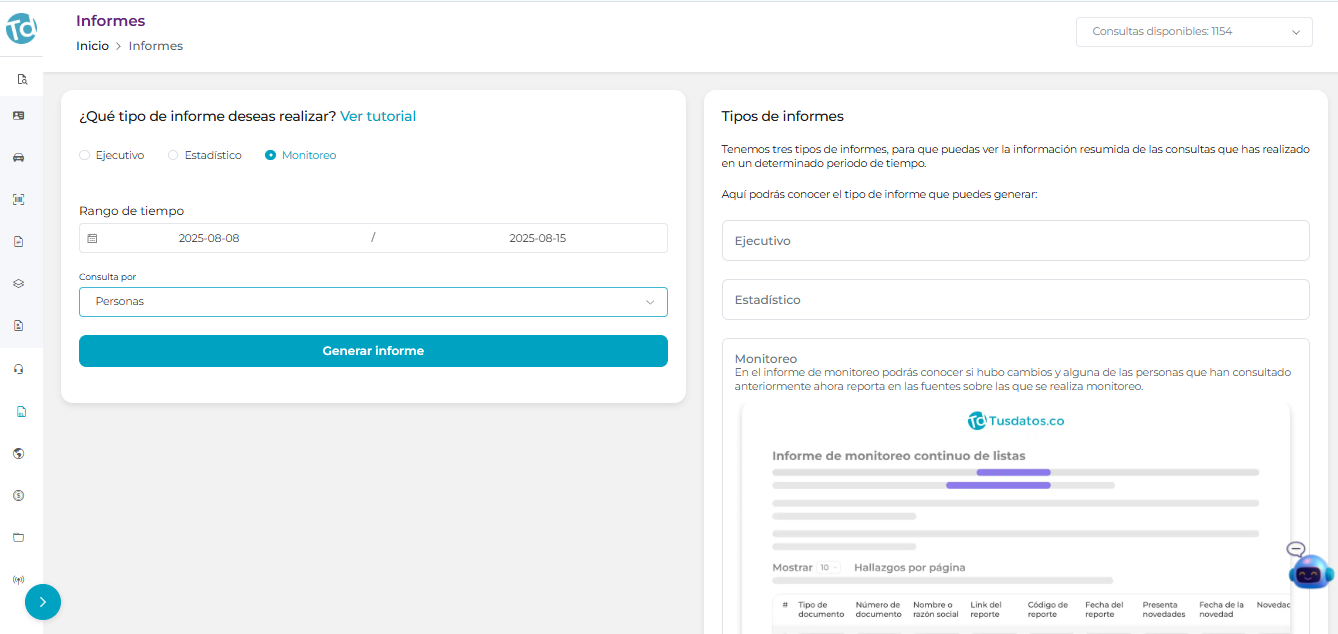Open the broadcast signal sidebar icon

click(x=18, y=579)
